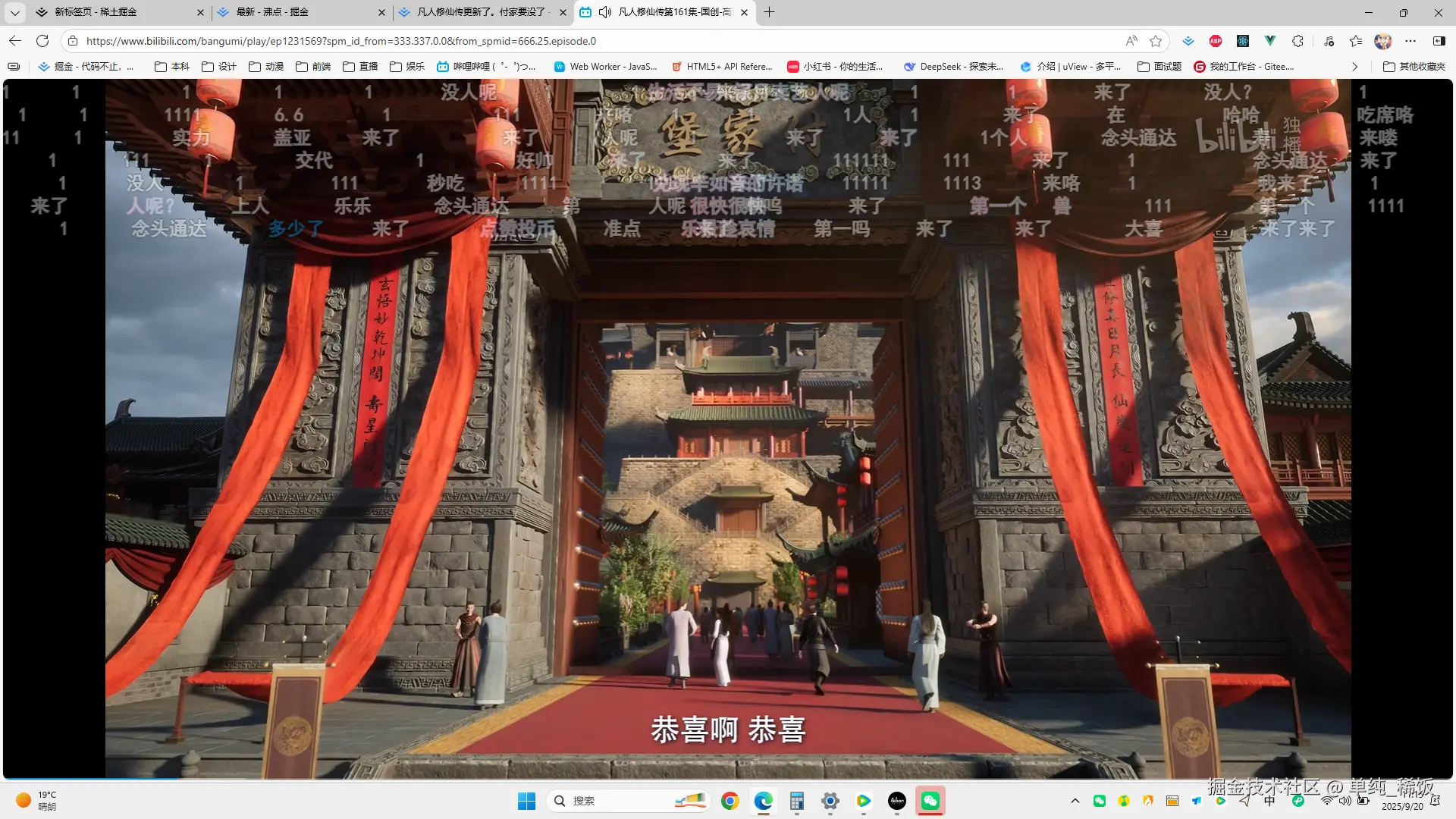
Task: Open the Adblock Plus extension
Action: click(1214, 41)
